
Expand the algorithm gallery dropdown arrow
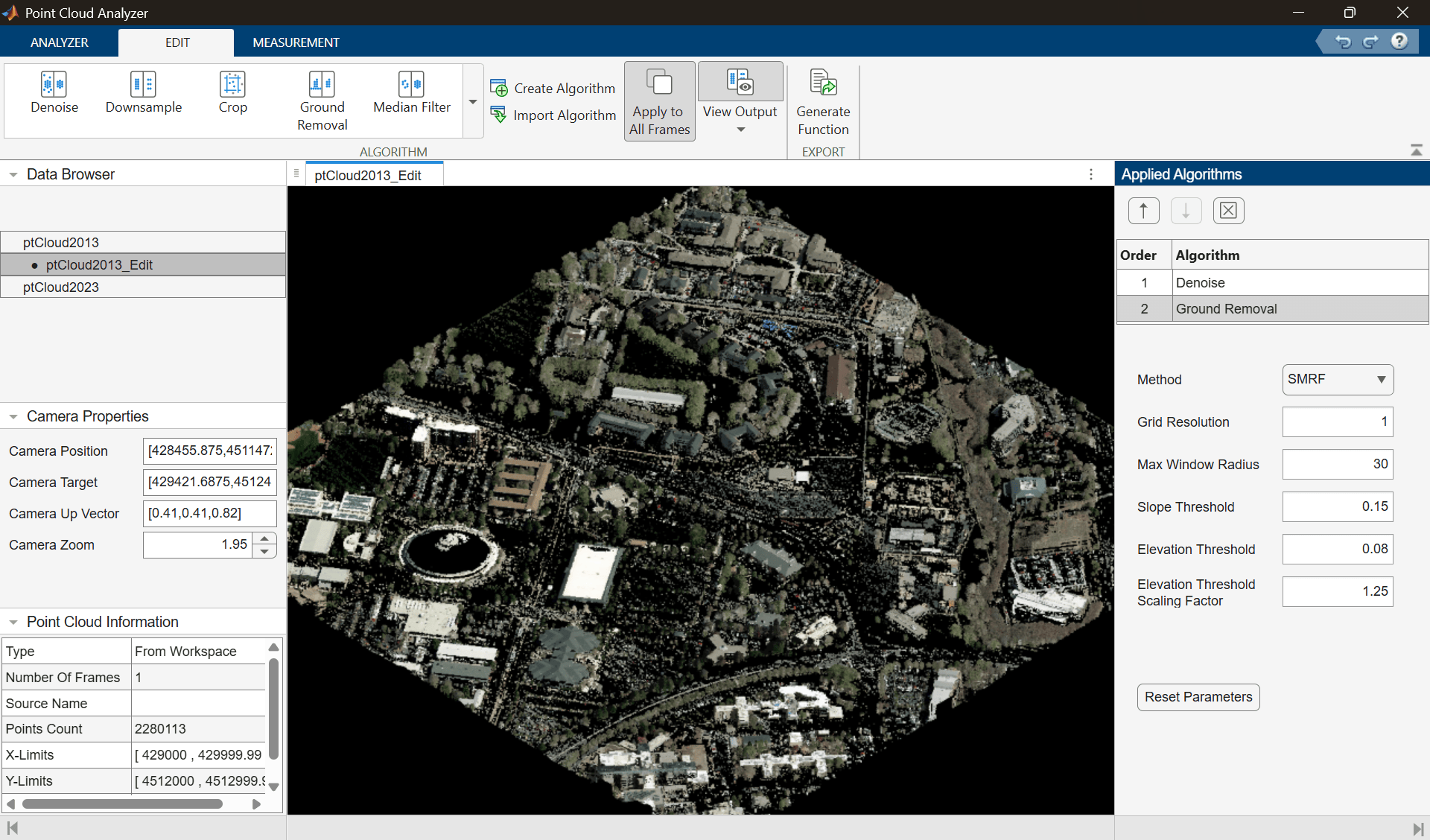473,102
